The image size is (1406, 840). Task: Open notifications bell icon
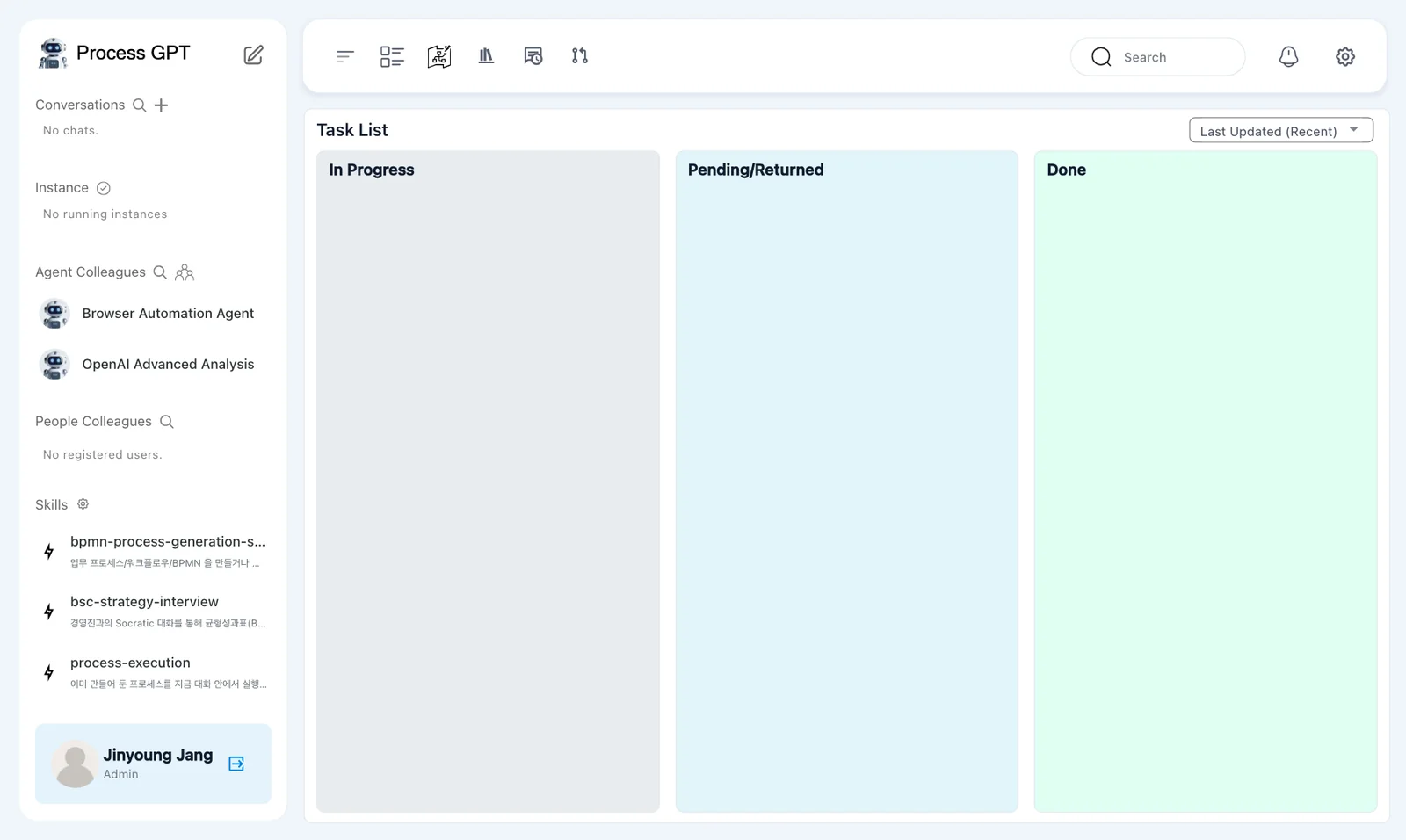pos(1288,56)
